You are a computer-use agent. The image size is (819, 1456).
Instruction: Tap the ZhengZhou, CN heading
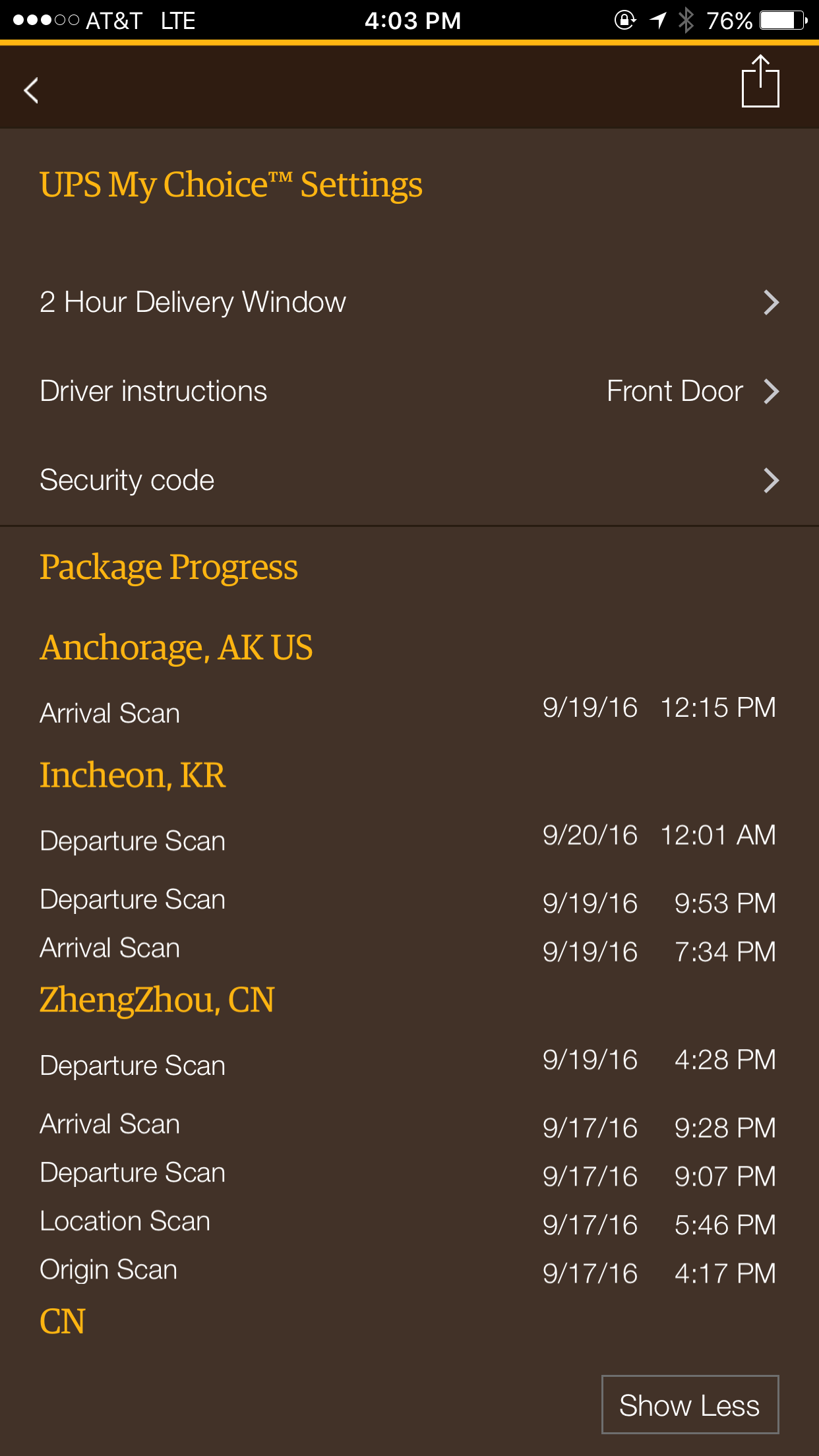(157, 1000)
